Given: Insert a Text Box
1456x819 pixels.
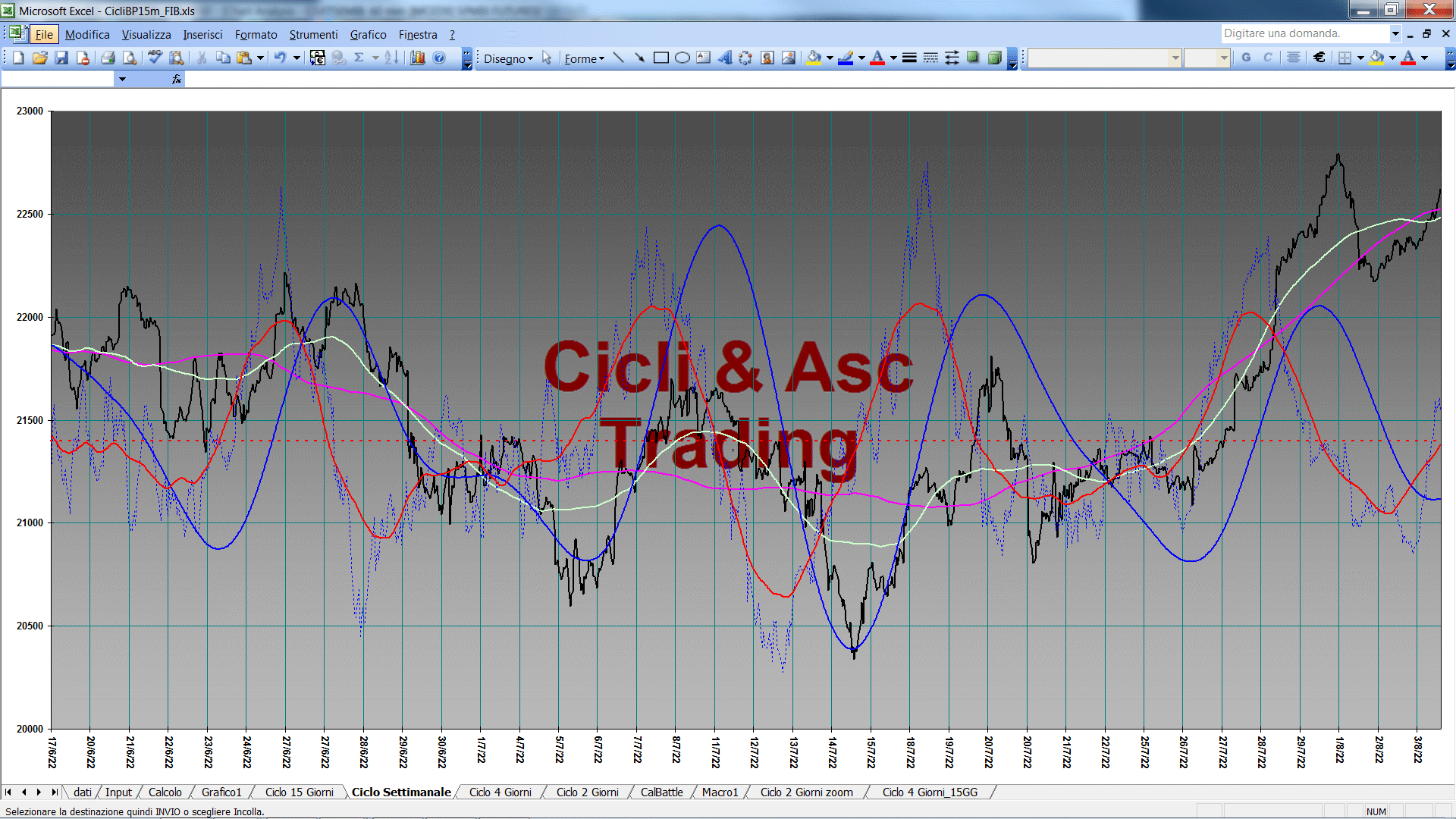Looking at the screenshot, I should point(703,58).
